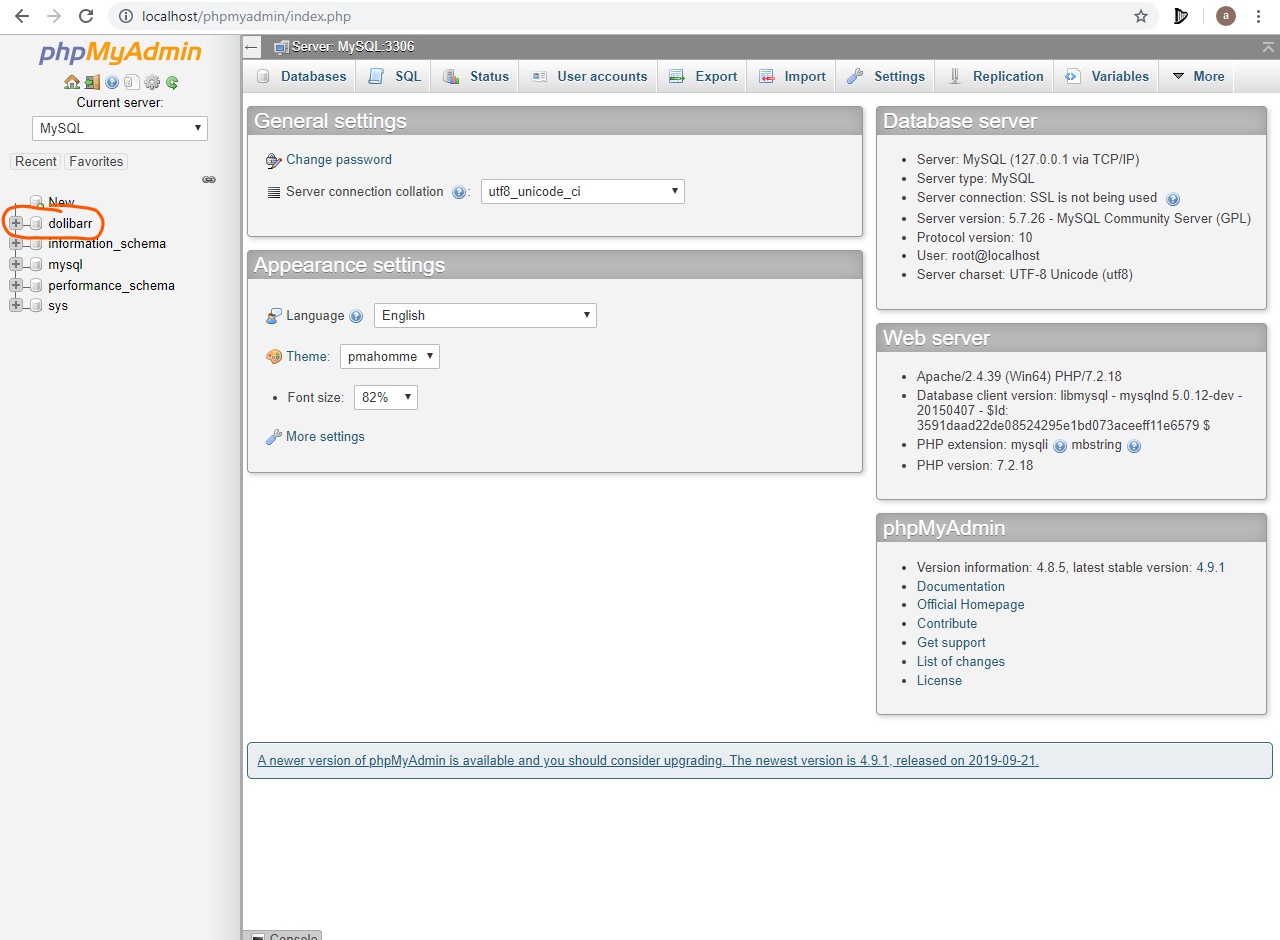Open the Import tab

pyautogui.click(x=792, y=76)
